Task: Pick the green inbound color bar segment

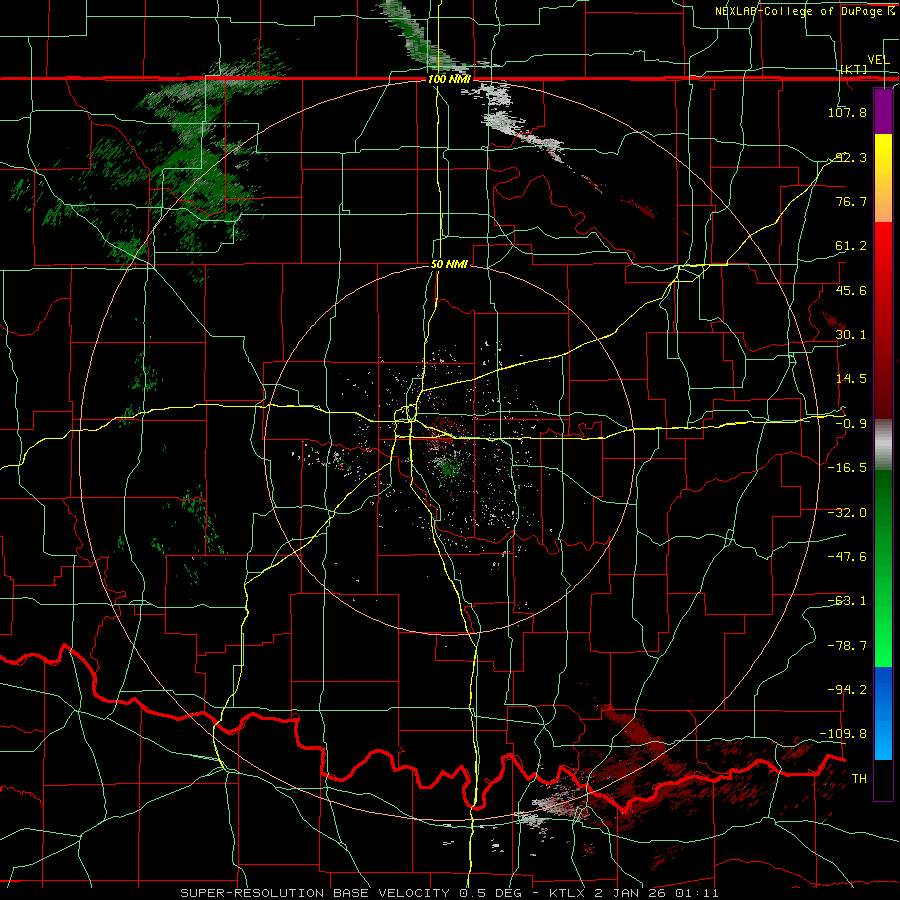Action: 883,568
